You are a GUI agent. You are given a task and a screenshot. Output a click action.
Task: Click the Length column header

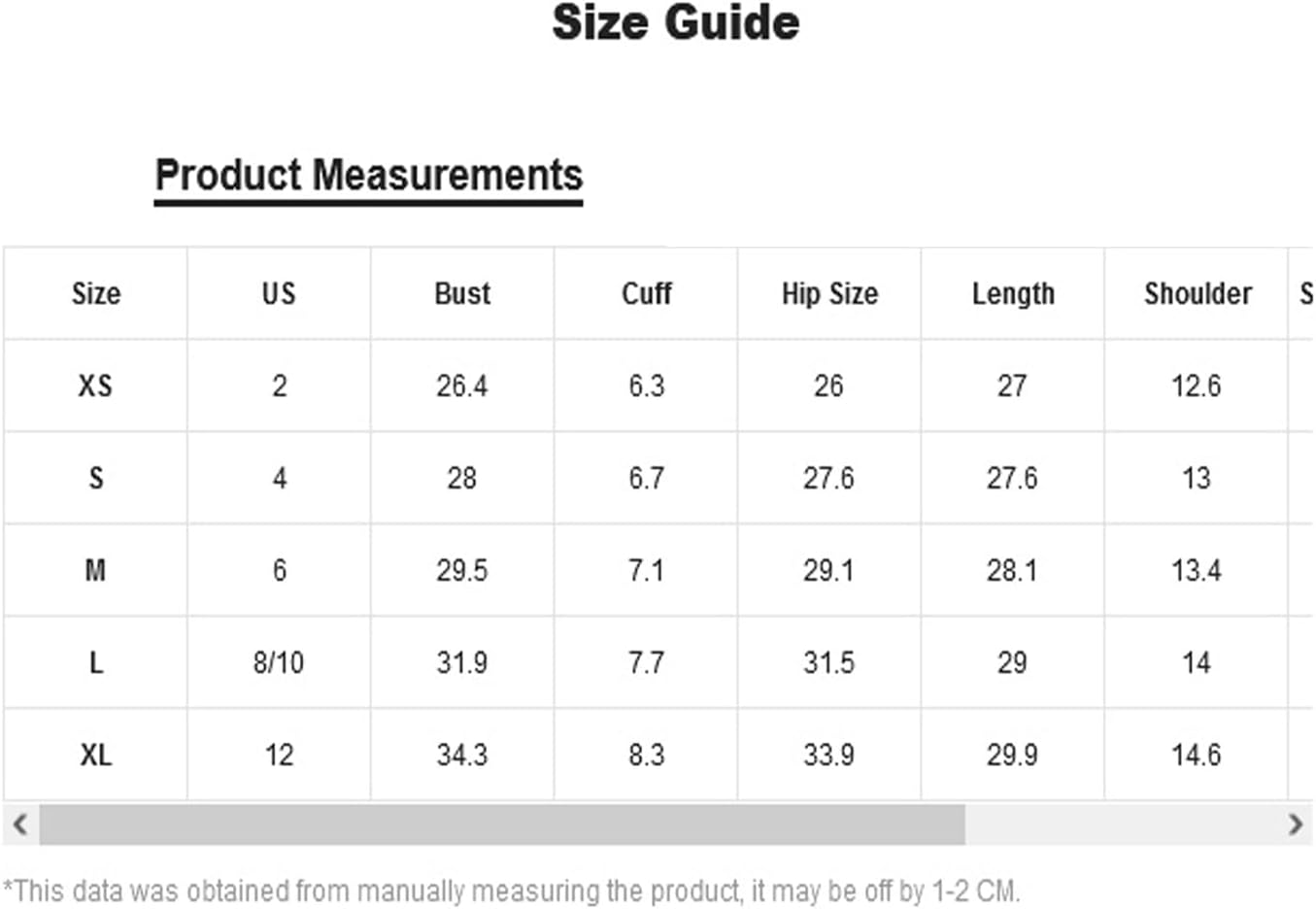(1013, 293)
